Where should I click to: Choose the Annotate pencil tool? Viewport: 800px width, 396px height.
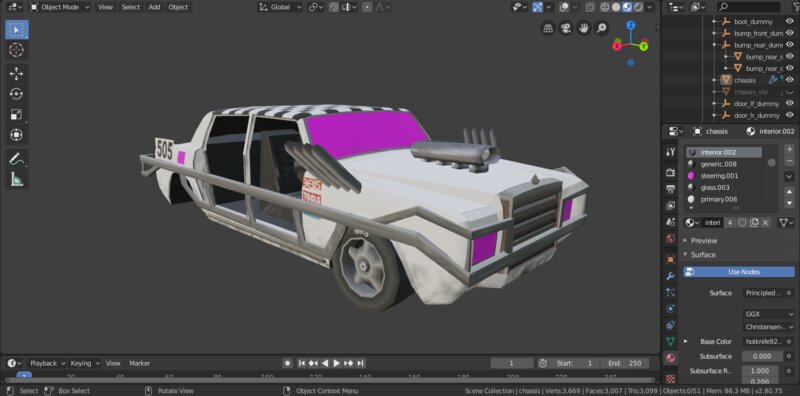click(16, 159)
